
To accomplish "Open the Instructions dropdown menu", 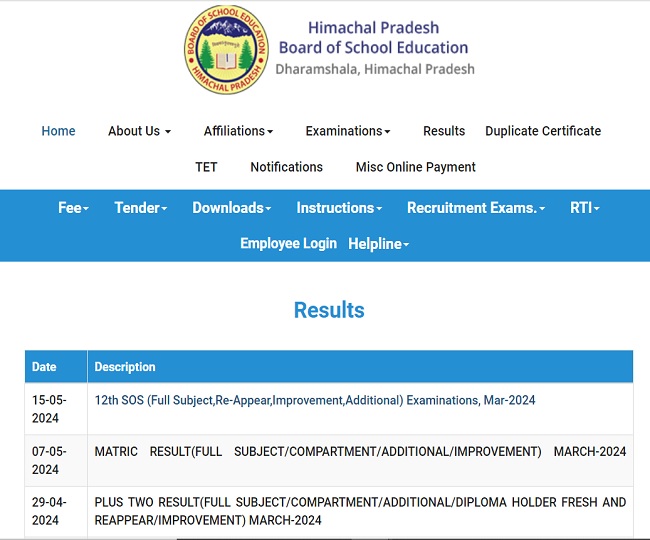I will point(339,208).
